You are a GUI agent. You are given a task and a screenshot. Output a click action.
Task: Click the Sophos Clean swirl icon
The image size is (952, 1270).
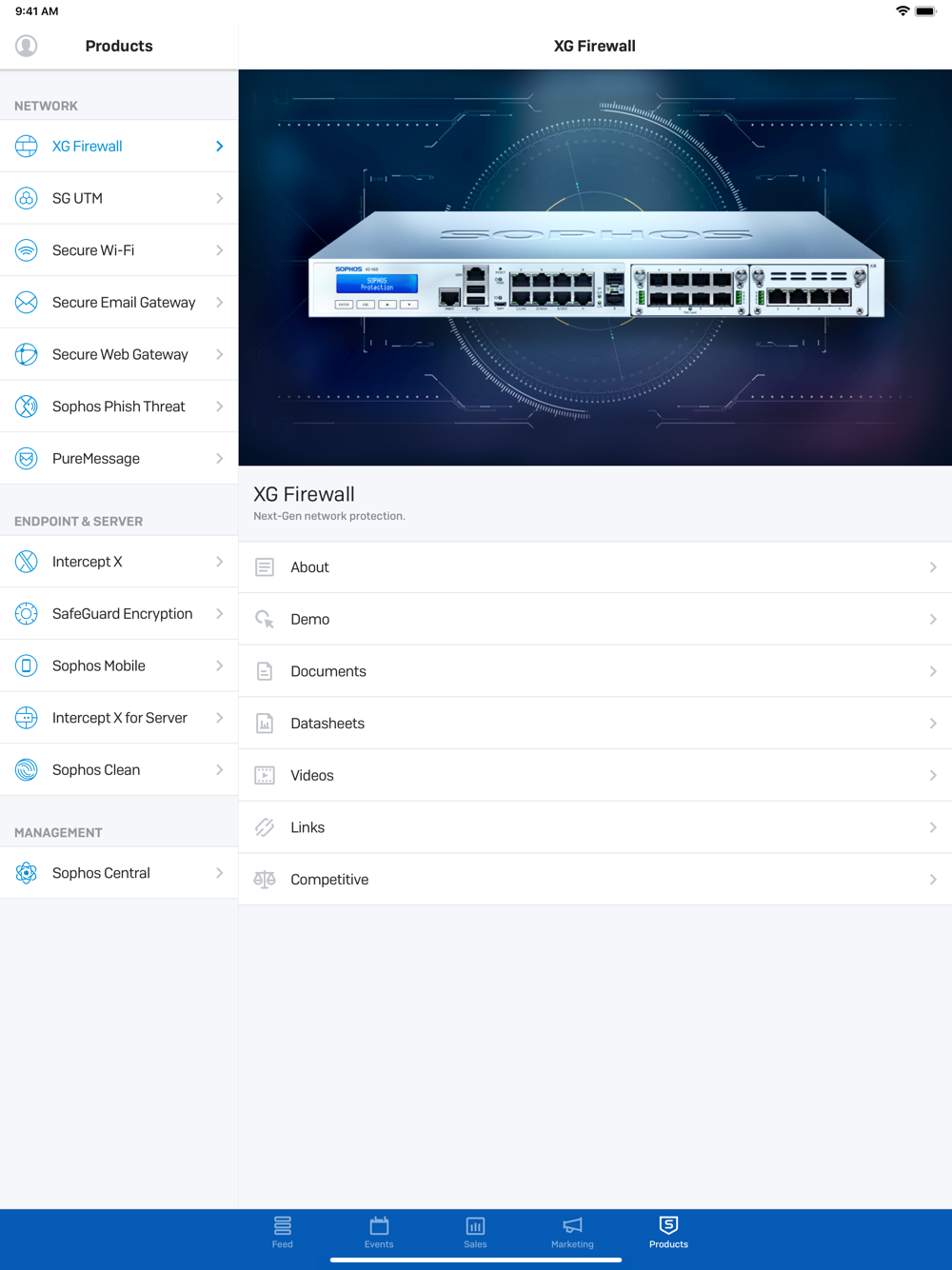click(x=27, y=770)
